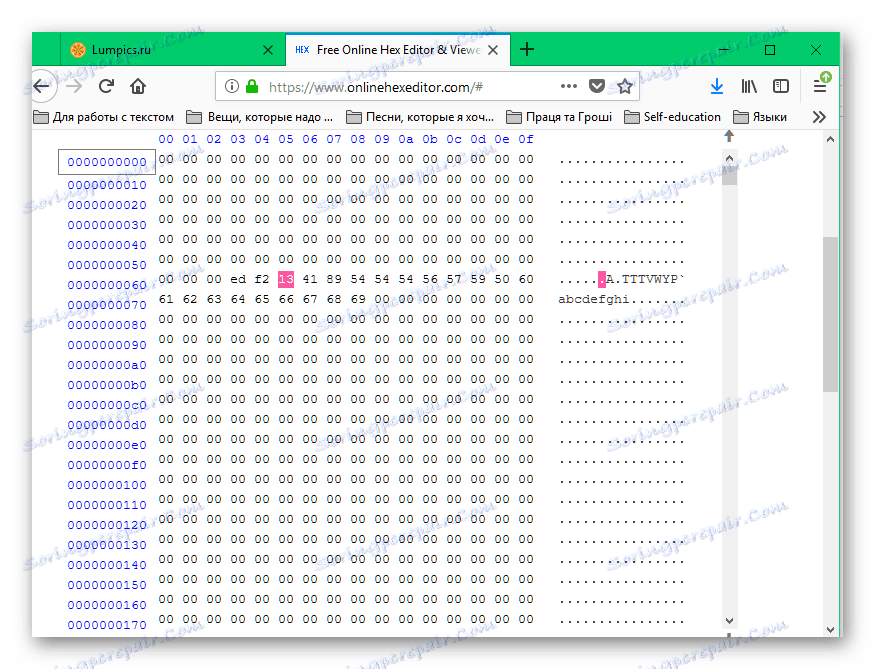The width and height of the screenshot is (875, 669).
Task: Click offset label 0000000170
Action: point(107,625)
